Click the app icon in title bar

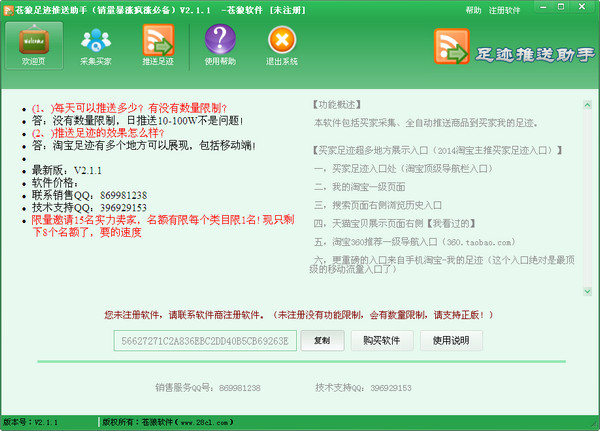pyautogui.click(x=8, y=10)
